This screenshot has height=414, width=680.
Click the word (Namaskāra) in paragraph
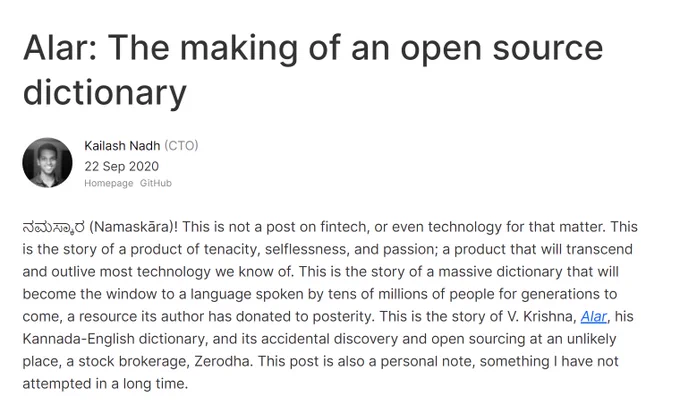pyautogui.click(x=133, y=227)
